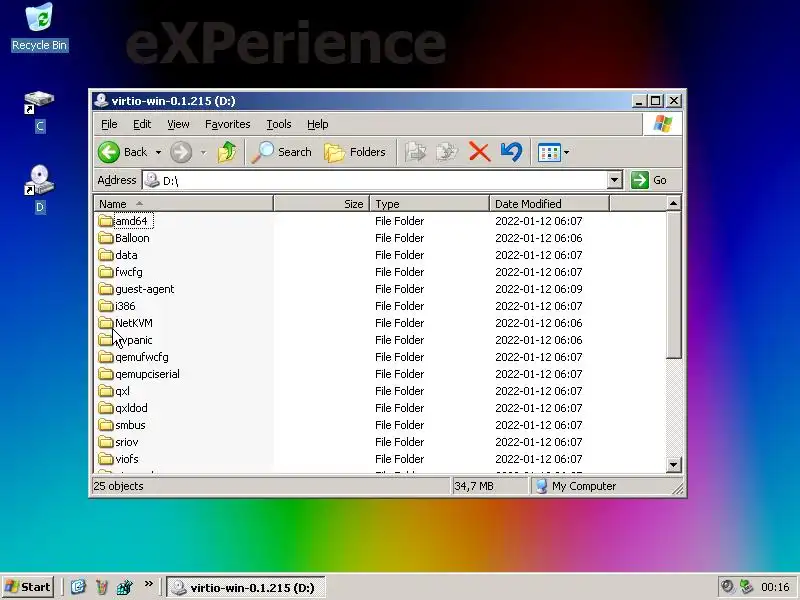Screen dimensions: 800x600
Task: Click the green Back arrow button
Action: (109, 152)
